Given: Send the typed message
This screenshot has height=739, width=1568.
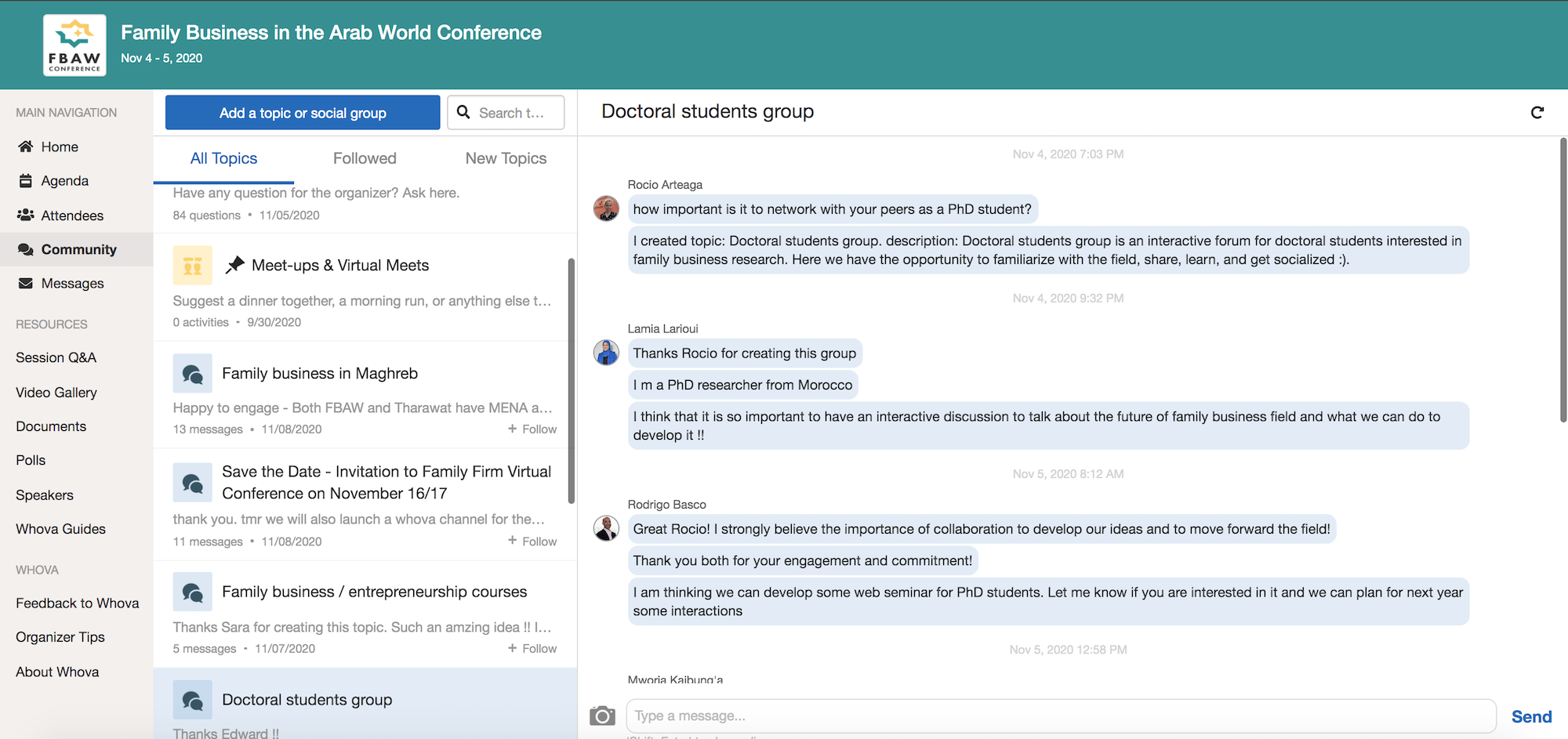Looking at the screenshot, I should pyautogui.click(x=1530, y=716).
